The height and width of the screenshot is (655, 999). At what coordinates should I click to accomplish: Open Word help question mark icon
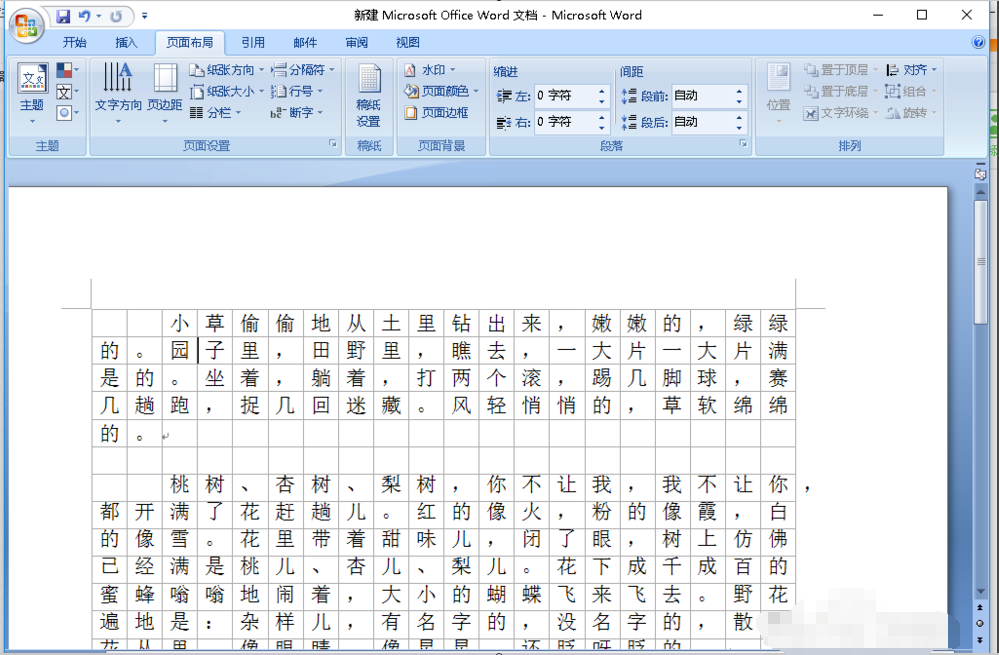coord(978,42)
